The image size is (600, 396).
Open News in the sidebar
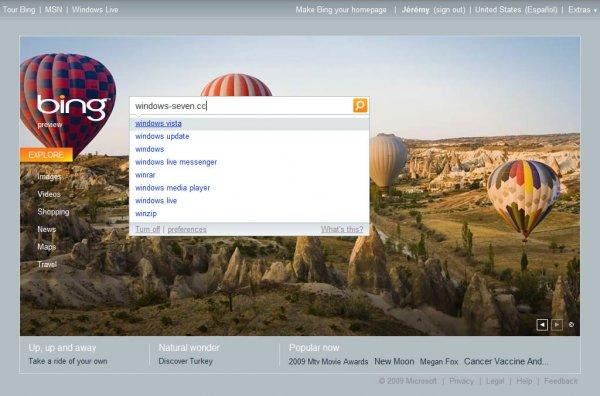pyautogui.click(x=47, y=229)
